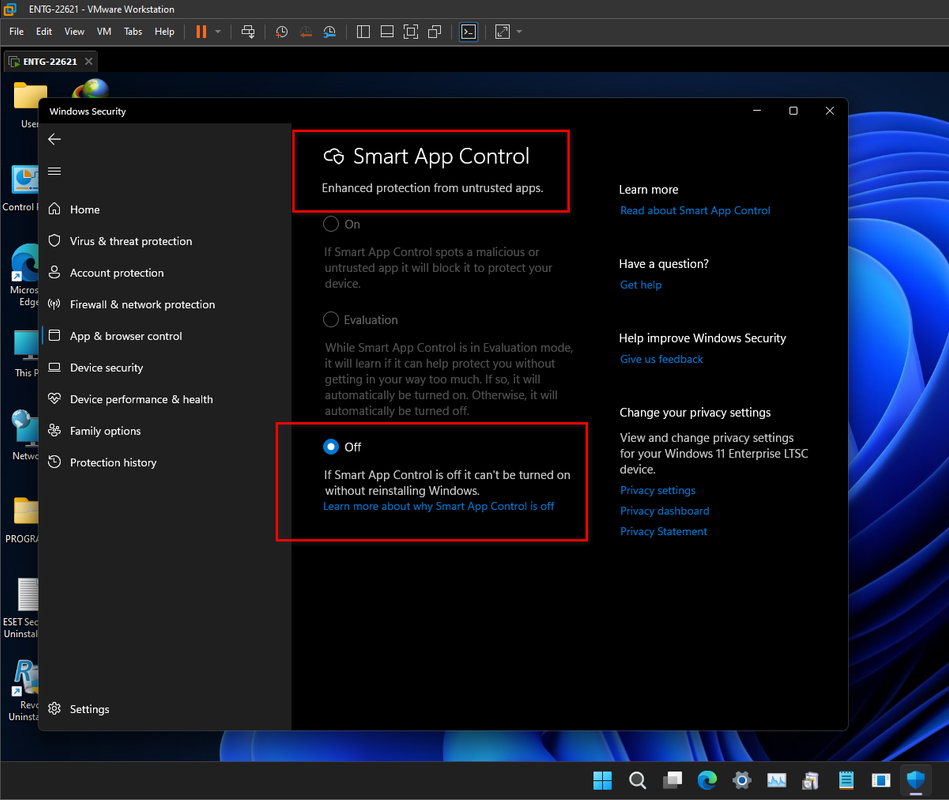Switch VMware to Unity mode
This screenshot has height=800, width=949.
click(435, 31)
